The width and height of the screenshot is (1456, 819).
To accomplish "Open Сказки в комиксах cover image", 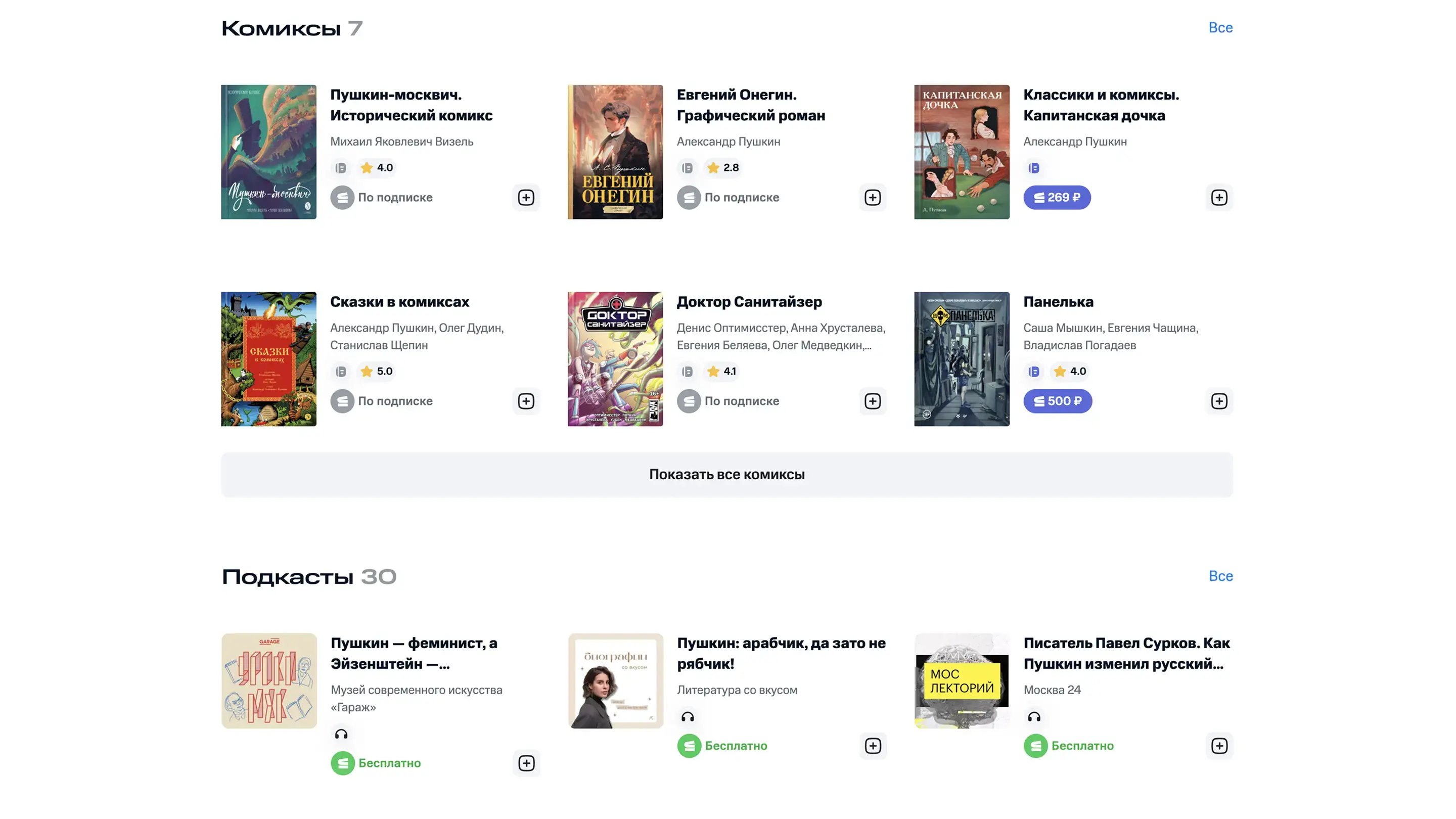I will point(268,359).
